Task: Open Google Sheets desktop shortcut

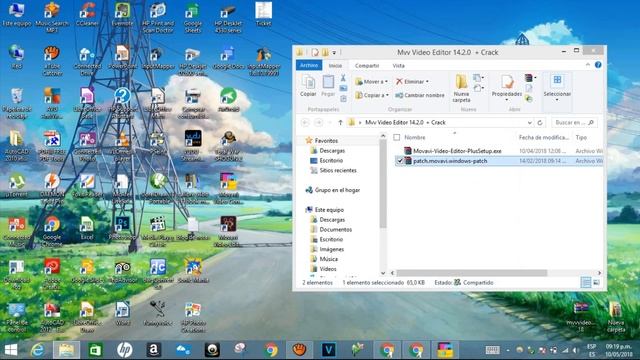Action: coord(193,18)
